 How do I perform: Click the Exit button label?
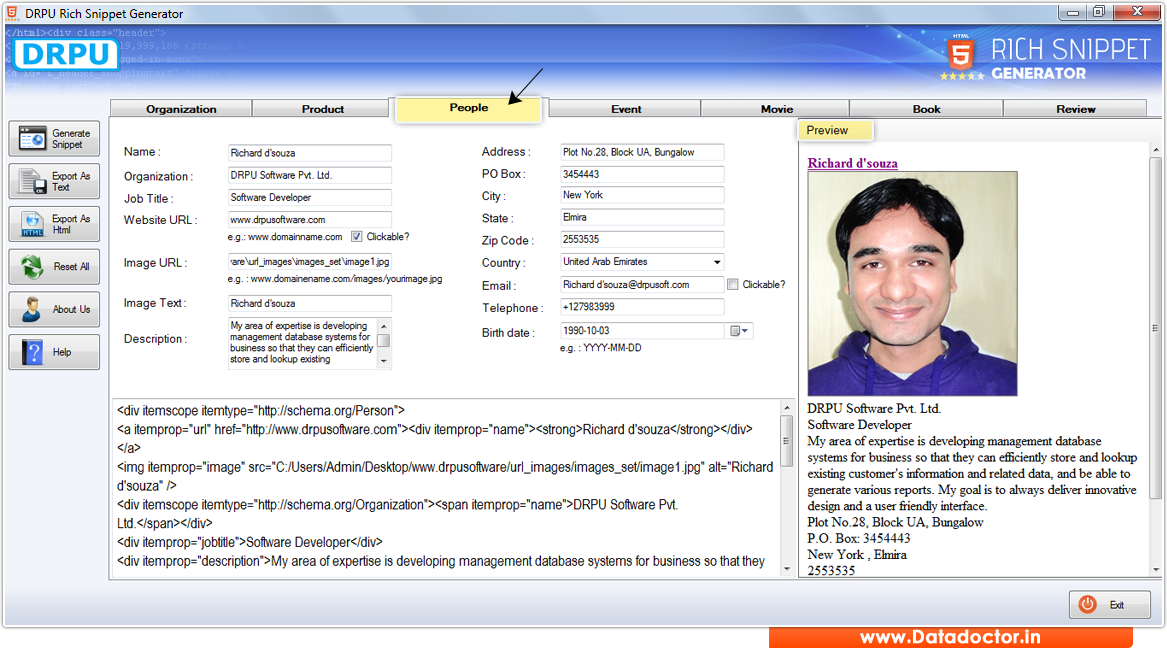(x=1117, y=605)
